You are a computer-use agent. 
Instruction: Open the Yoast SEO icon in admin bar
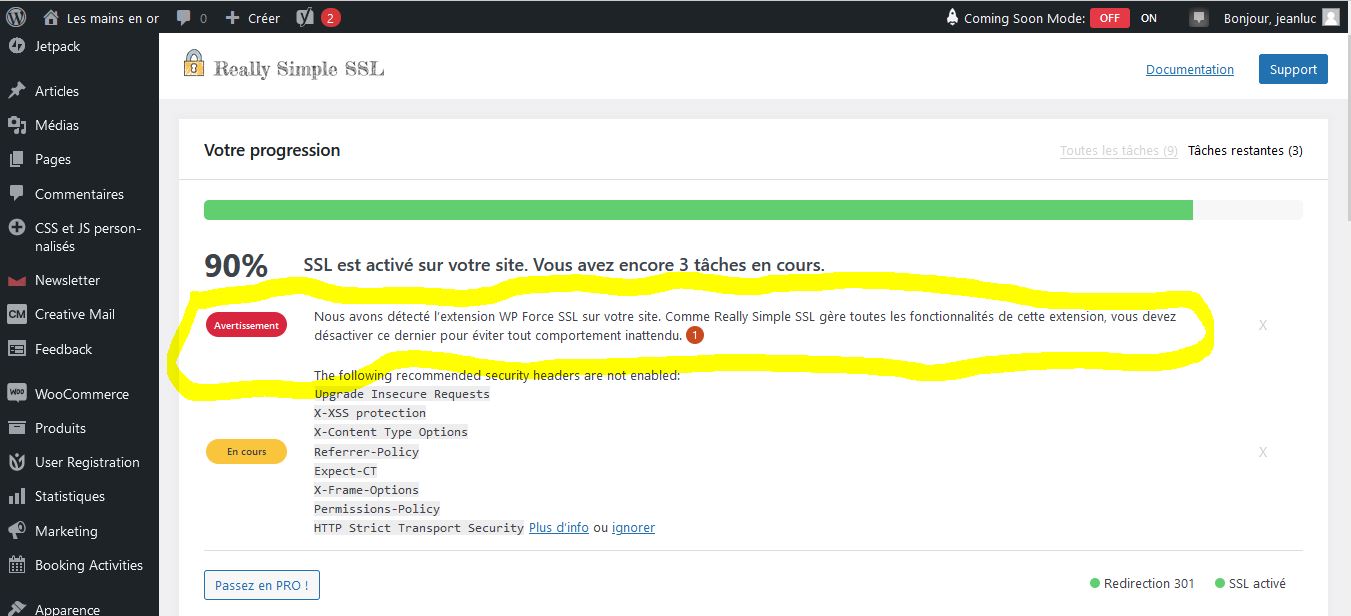(304, 18)
